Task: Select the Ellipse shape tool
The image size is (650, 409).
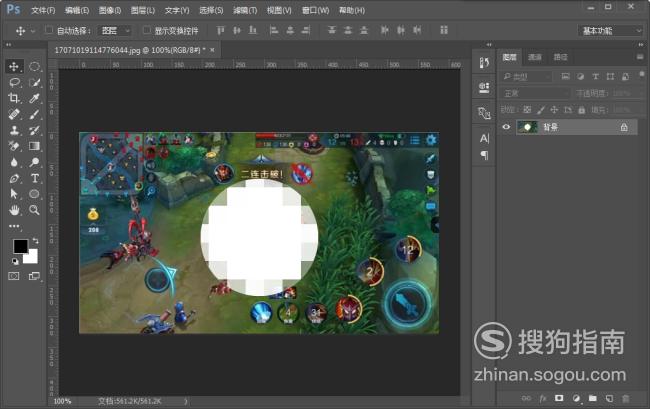Action: click(34, 194)
